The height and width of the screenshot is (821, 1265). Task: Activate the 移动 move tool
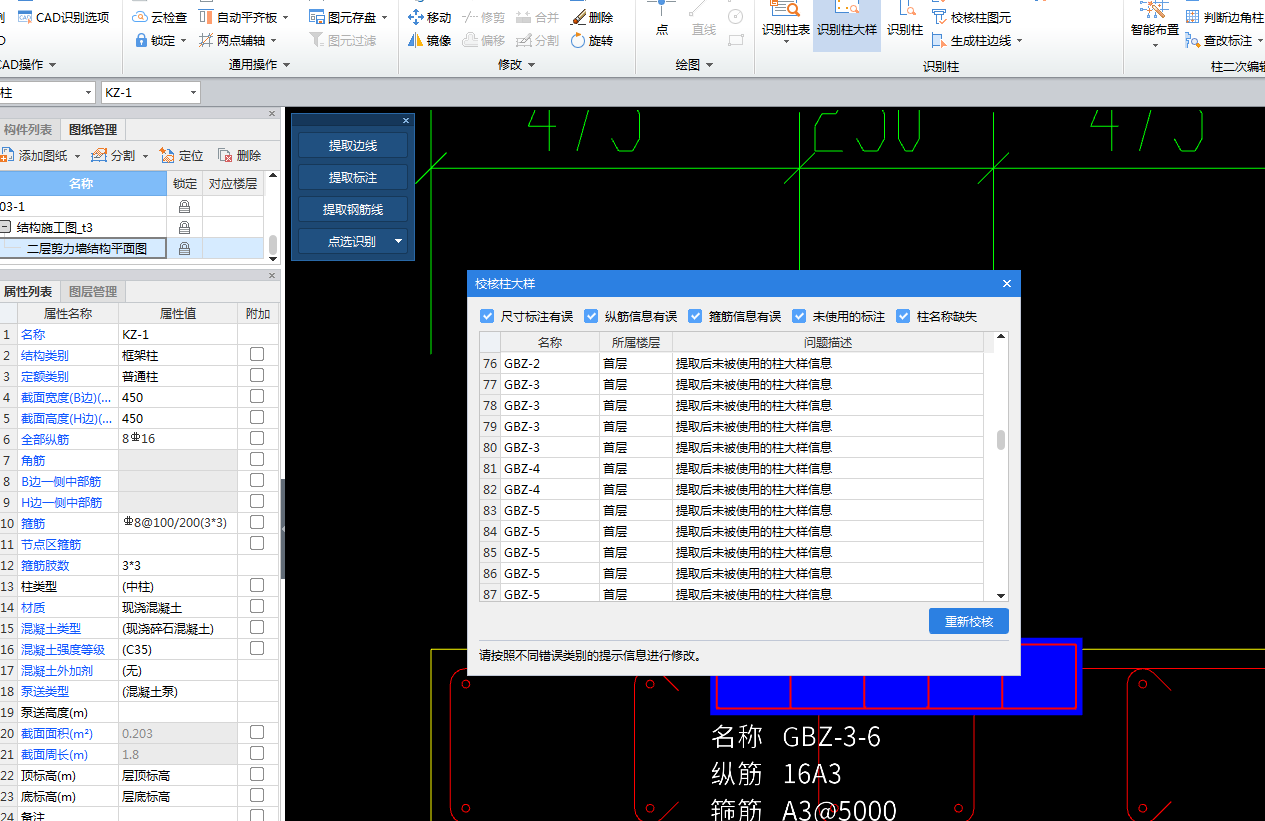[430, 17]
